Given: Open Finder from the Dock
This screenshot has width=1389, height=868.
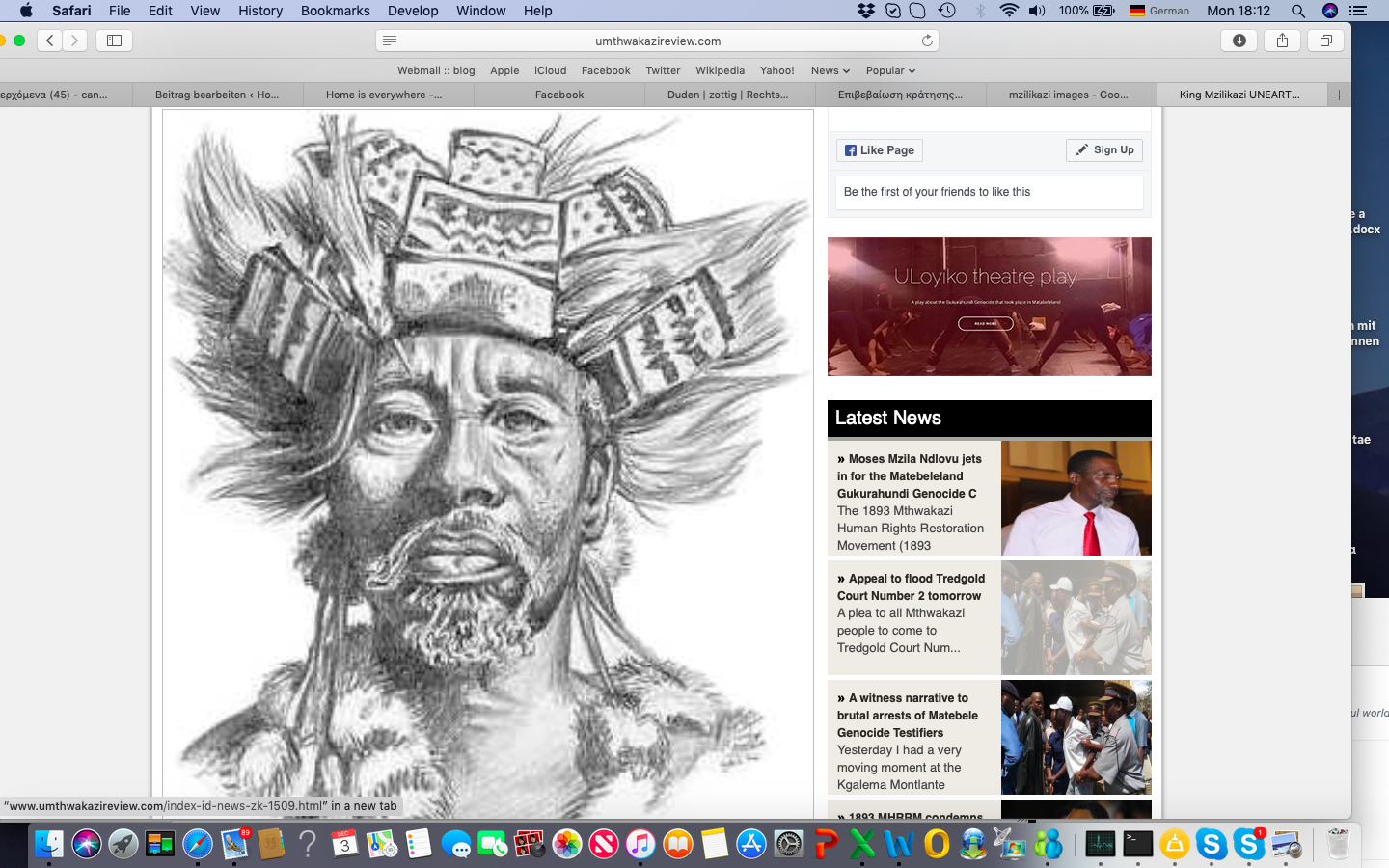Looking at the screenshot, I should pos(49,844).
